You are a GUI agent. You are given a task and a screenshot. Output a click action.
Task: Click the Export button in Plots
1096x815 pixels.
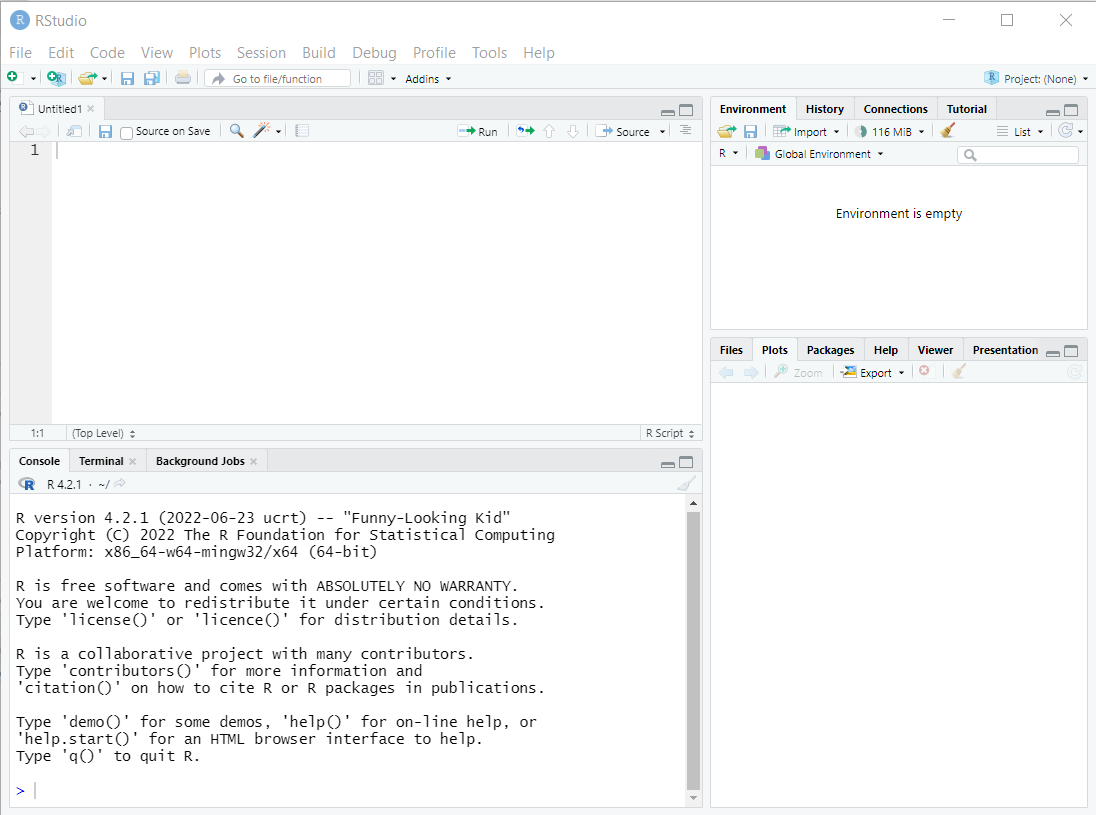coord(873,372)
